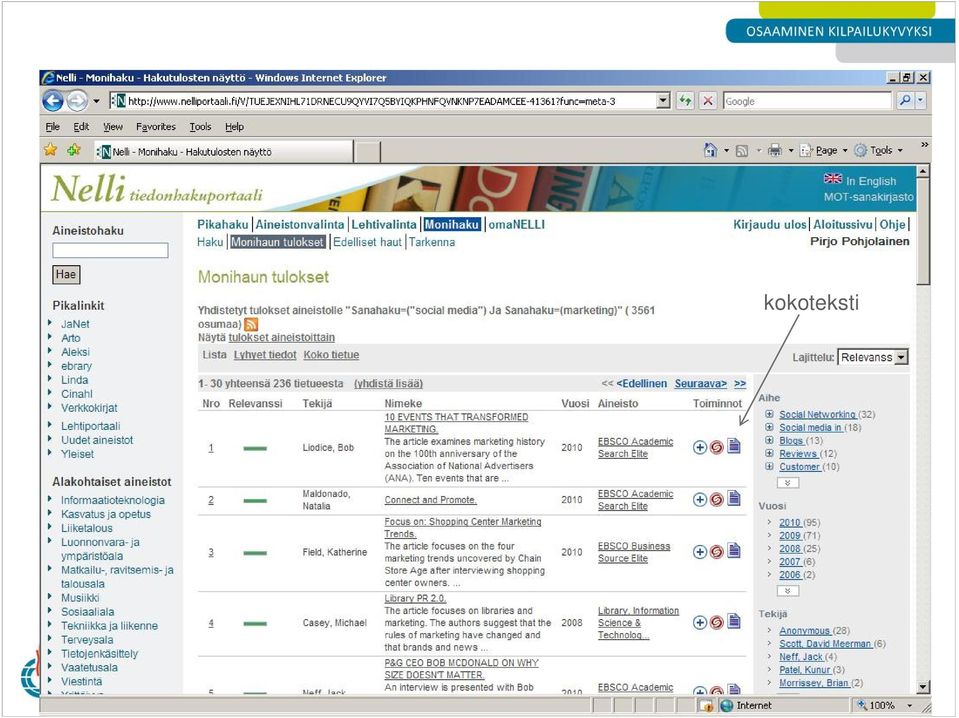Screen dimensions: 959x718
Task: Expand the Social media in subject facet
Action: click(x=769, y=427)
